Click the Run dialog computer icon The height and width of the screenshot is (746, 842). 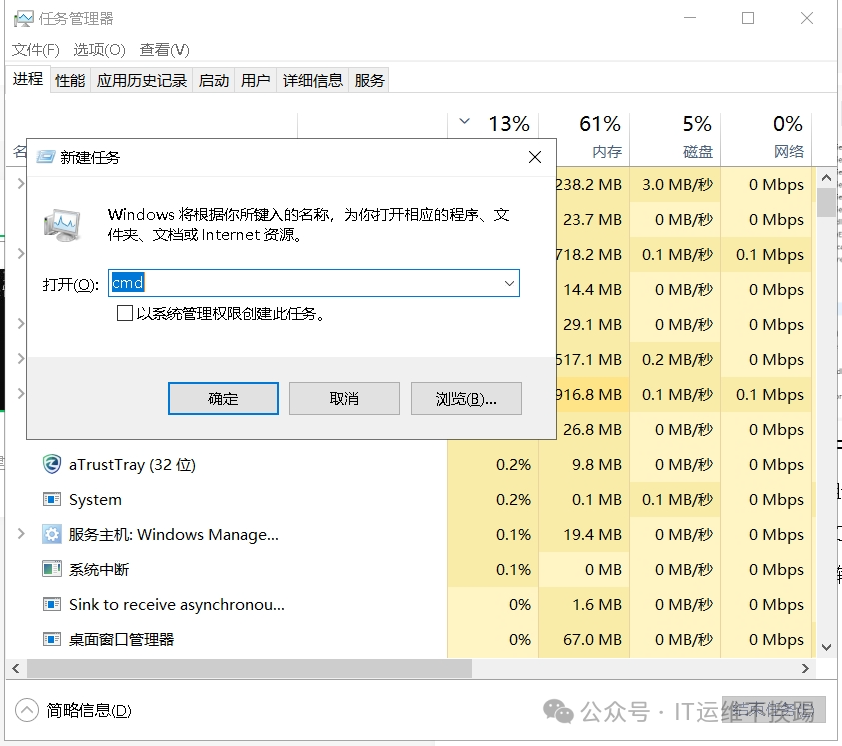62,225
